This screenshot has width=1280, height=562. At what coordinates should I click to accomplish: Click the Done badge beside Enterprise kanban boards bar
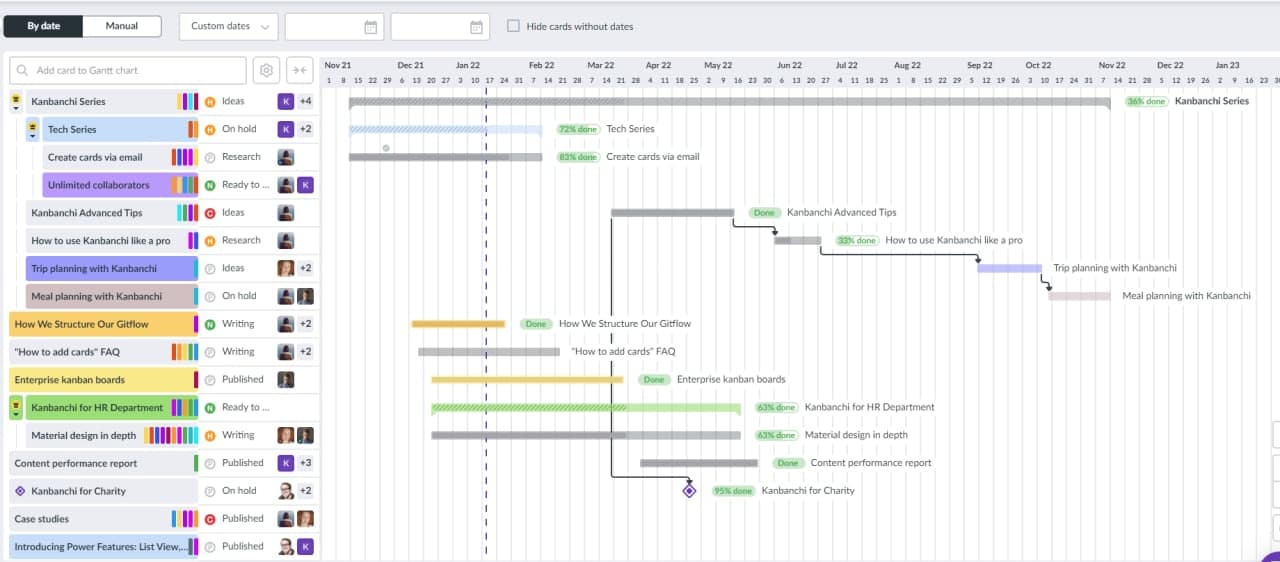point(654,380)
